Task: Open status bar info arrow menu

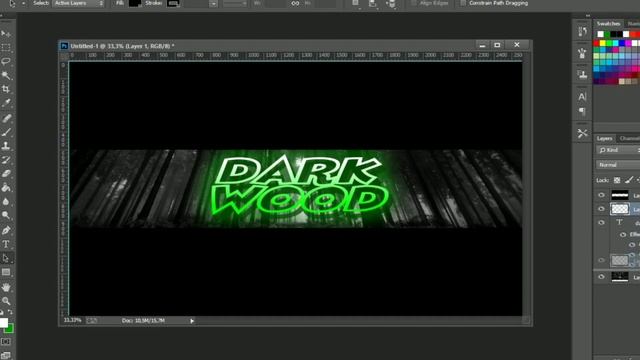Action: pyautogui.click(x=192, y=321)
